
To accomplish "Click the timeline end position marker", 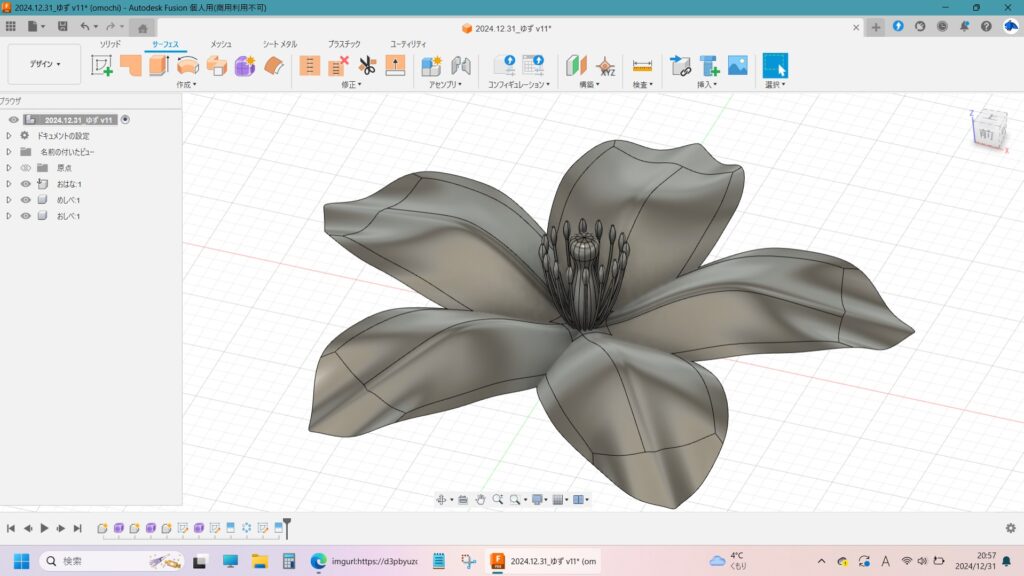I will pos(287,524).
